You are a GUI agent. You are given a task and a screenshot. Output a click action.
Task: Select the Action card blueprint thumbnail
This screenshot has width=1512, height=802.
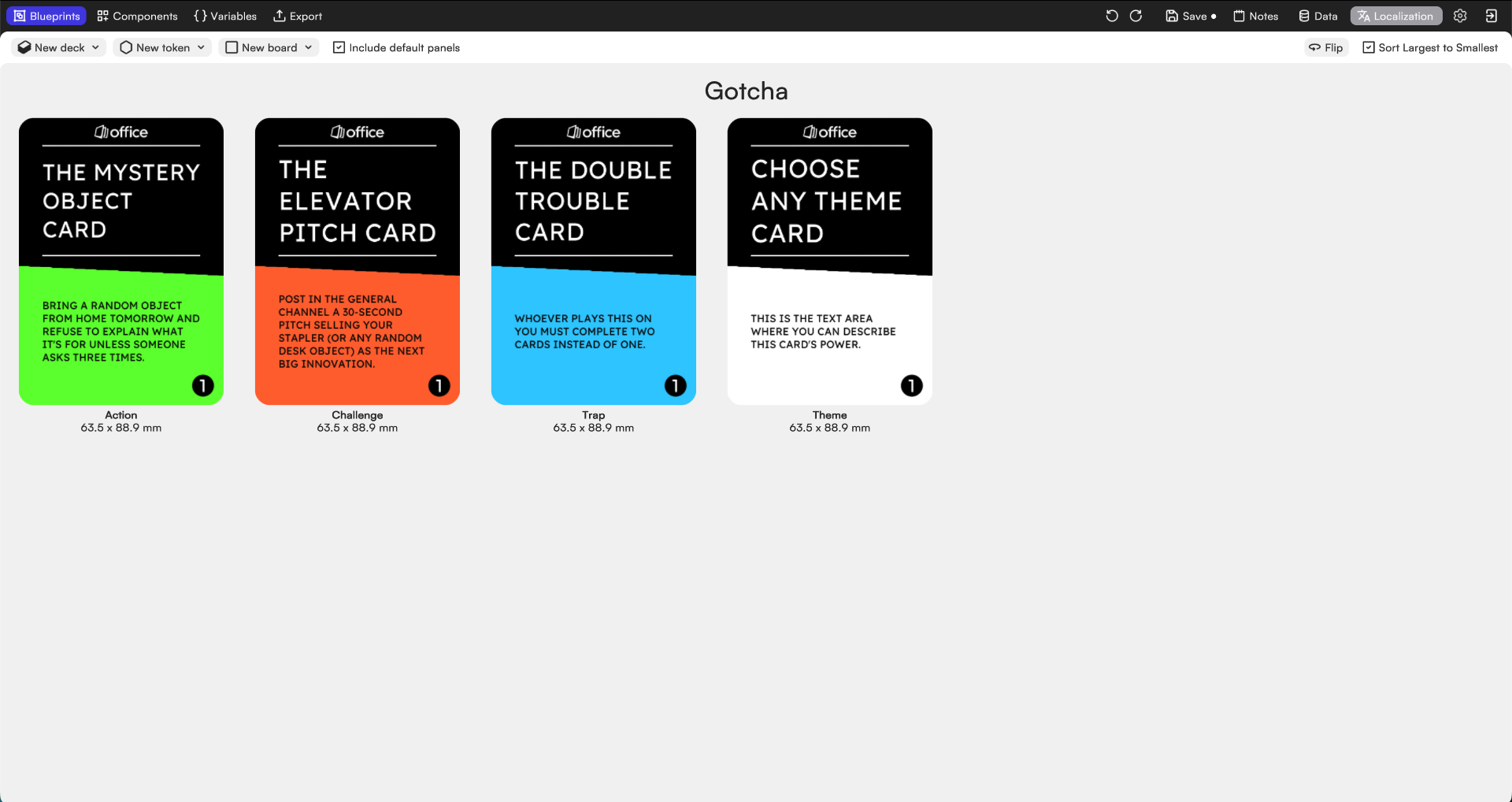tap(121, 262)
